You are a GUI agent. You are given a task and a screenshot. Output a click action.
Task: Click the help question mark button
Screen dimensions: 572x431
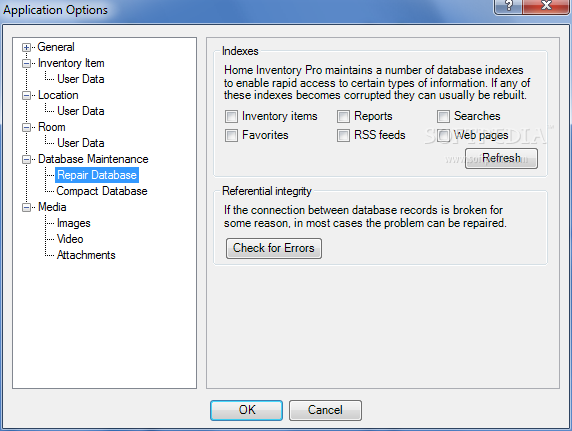(x=508, y=6)
